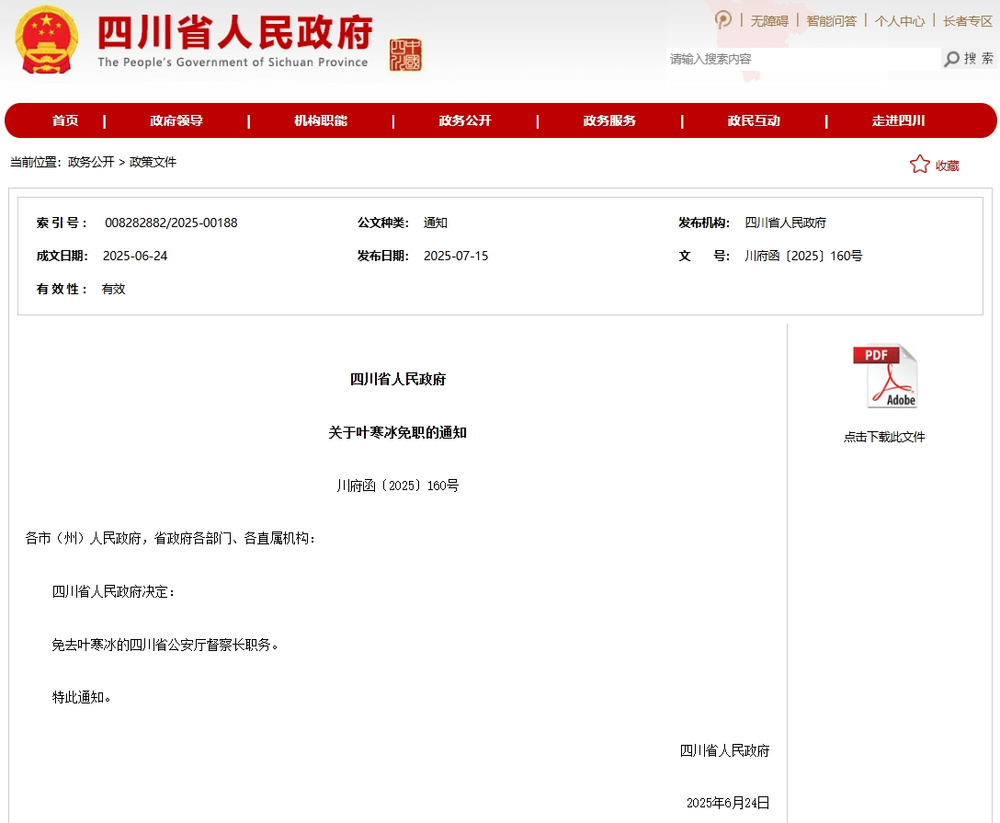The height and width of the screenshot is (823, 1000).
Task: Click the 搜索 button text
Action: [979, 59]
